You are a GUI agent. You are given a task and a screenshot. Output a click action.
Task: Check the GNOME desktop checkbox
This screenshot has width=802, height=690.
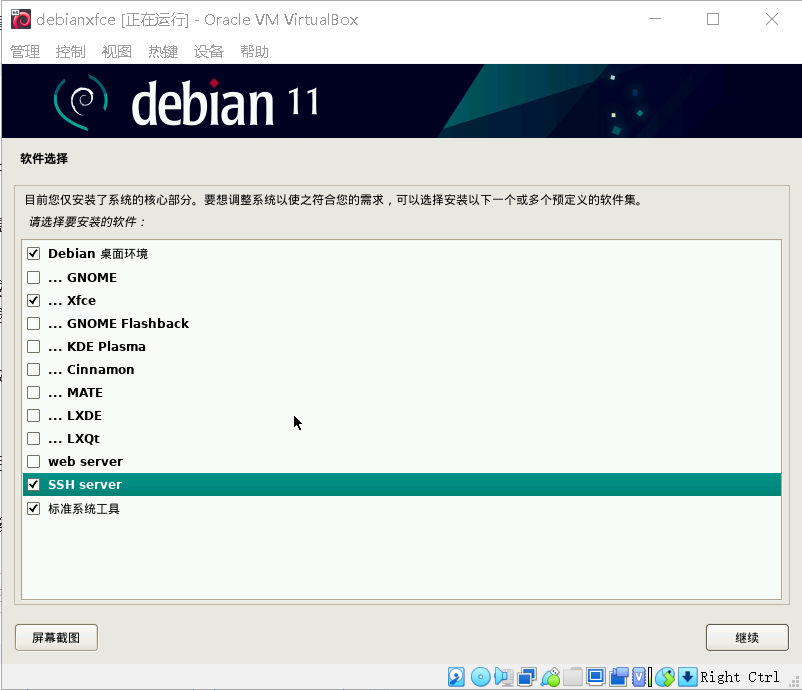coord(34,277)
